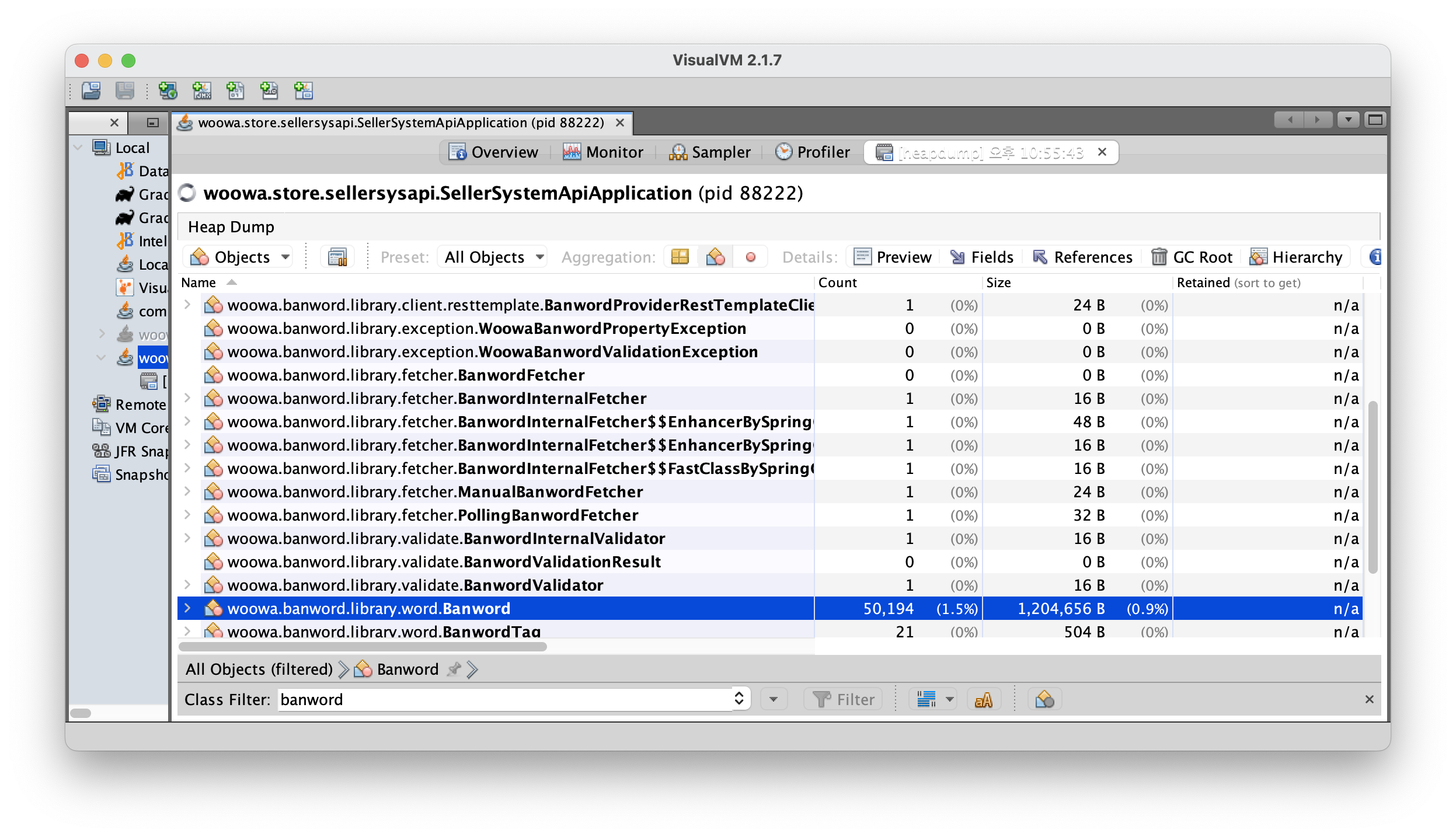Toggle aggregation by packages
Viewport: 1456px width, 837px height.
[680, 257]
